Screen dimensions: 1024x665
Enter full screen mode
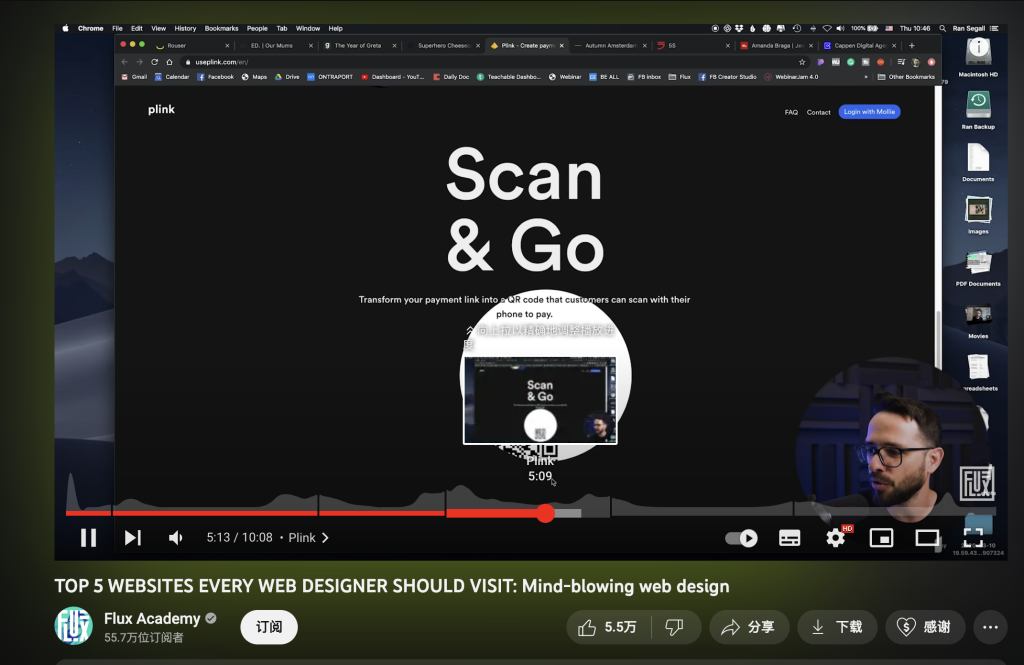972,538
